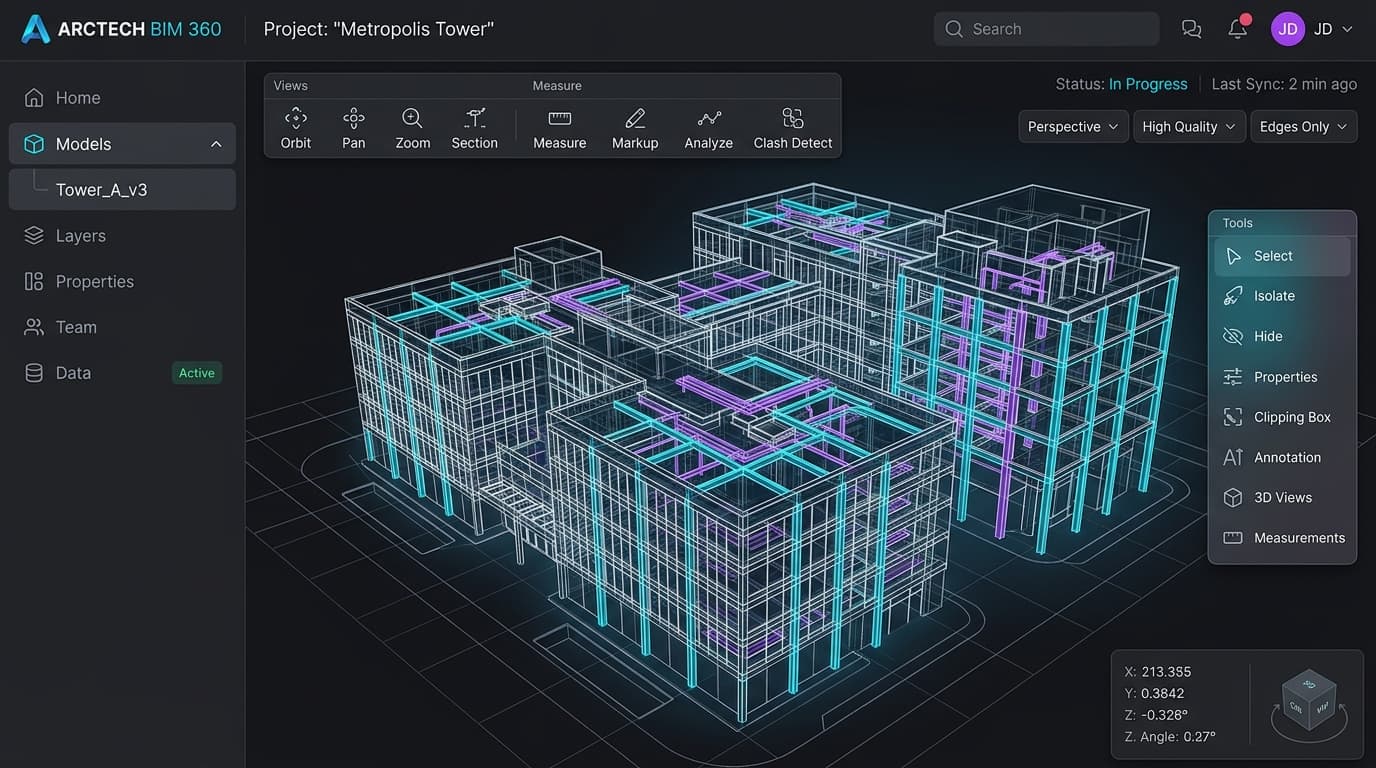Click the Home house icon in sidebar
1376x768 pixels.
34,98
